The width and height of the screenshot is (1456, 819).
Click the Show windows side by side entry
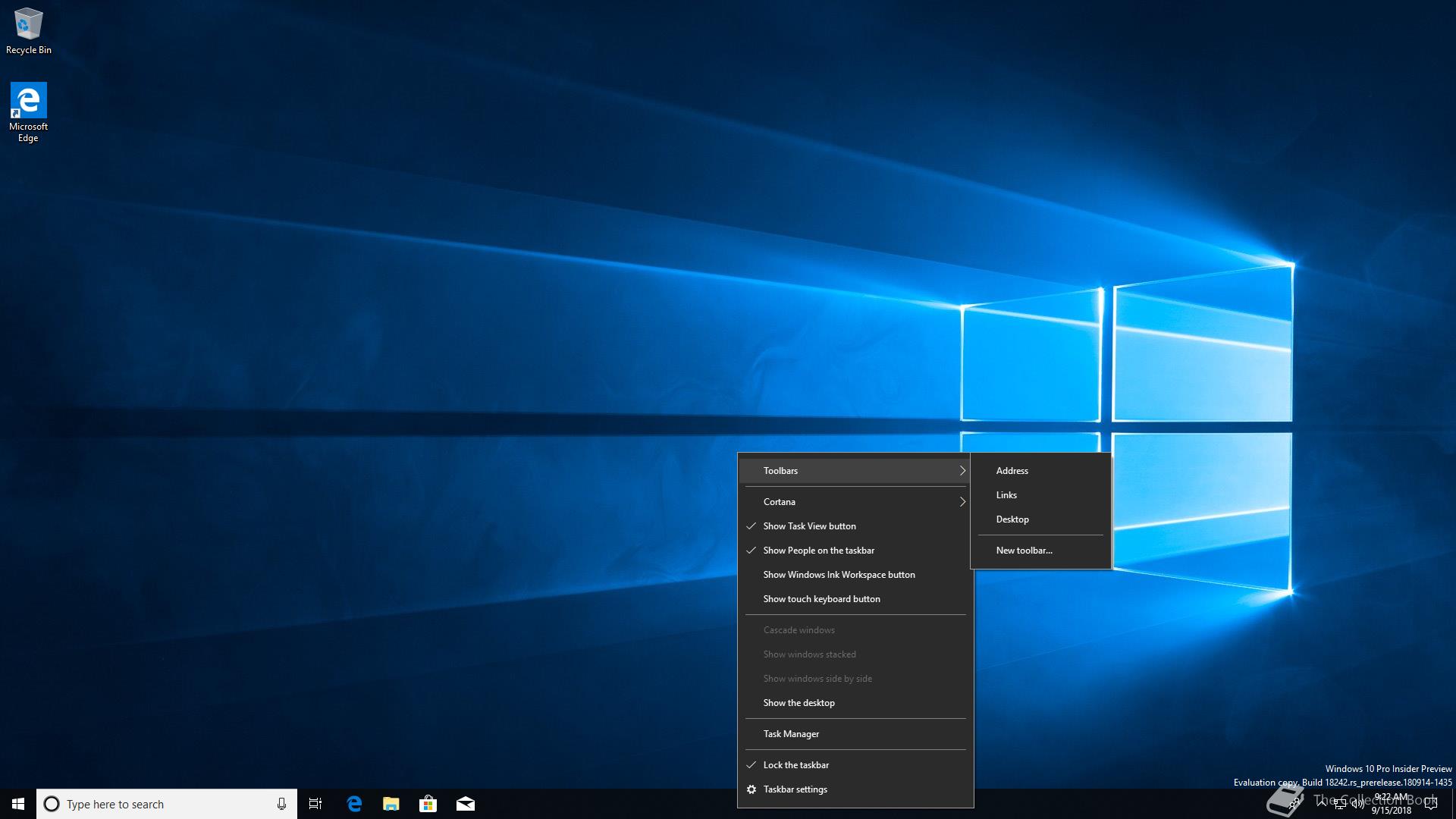855,679
